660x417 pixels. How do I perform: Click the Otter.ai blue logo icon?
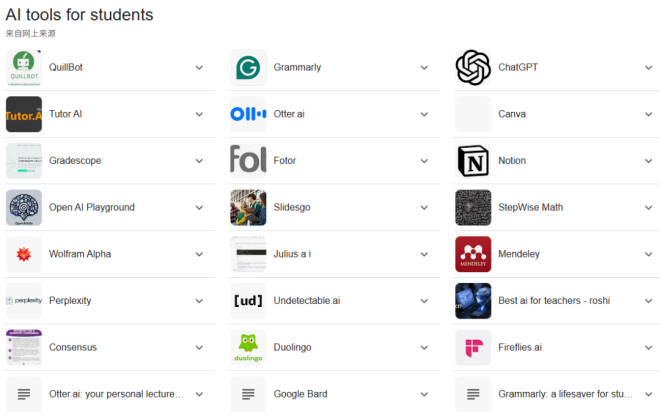pos(248,114)
